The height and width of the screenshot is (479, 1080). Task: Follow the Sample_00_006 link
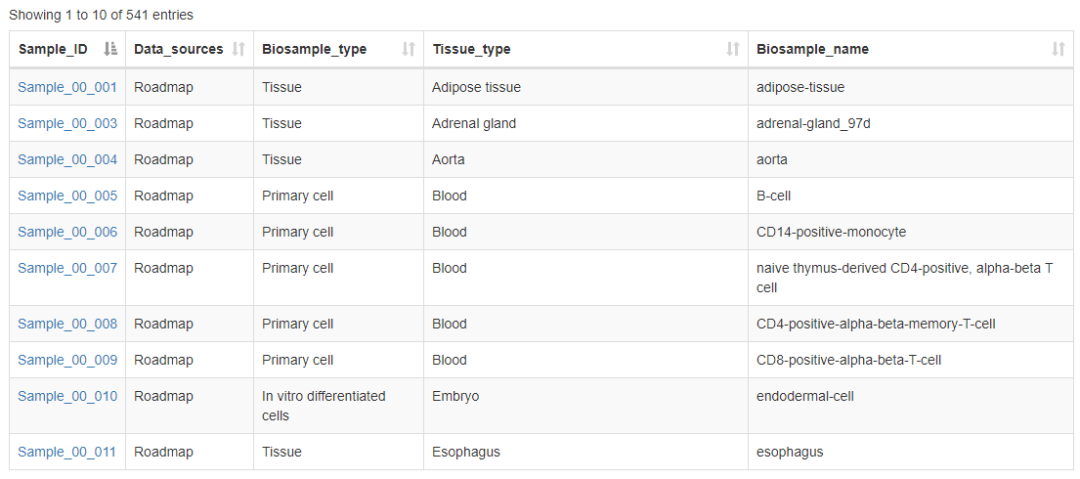67,231
